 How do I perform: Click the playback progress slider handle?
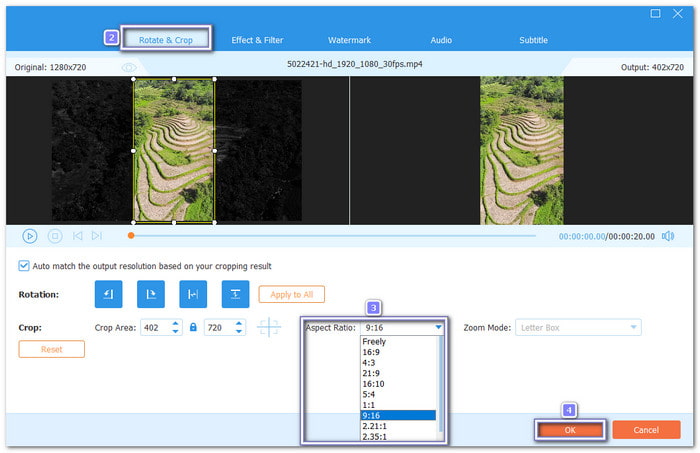tap(130, 236)
